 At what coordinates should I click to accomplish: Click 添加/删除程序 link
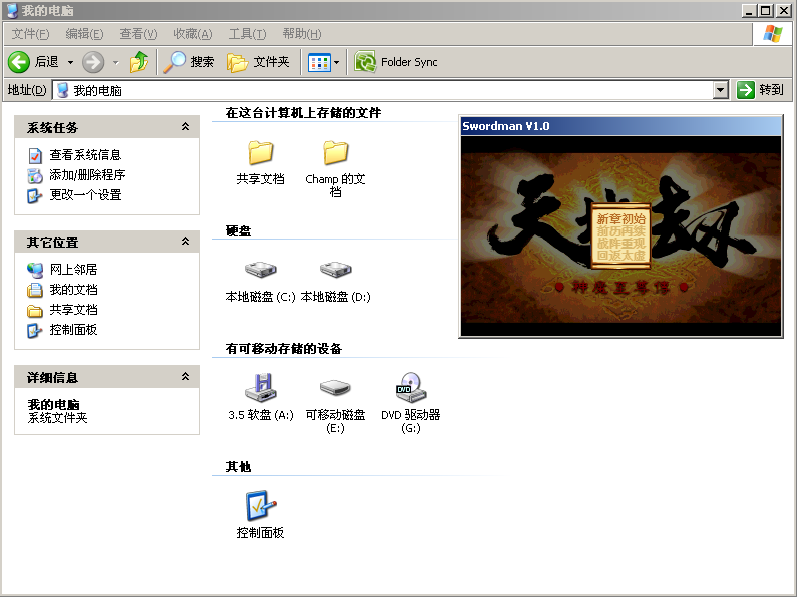coord(87,175)
